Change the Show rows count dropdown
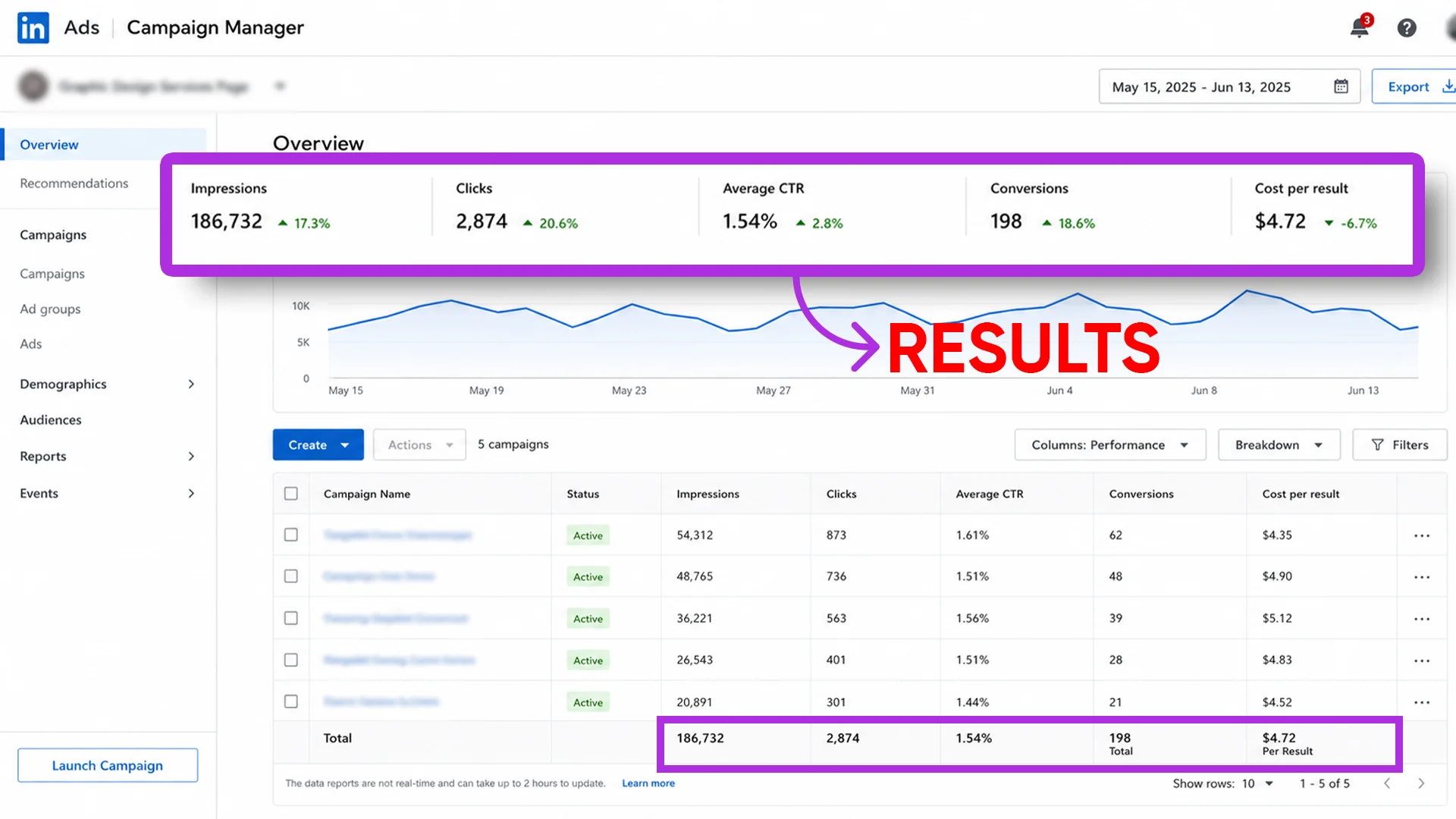The height and width of the screenshot is (819, 1456). click(x=1257, y=783)
